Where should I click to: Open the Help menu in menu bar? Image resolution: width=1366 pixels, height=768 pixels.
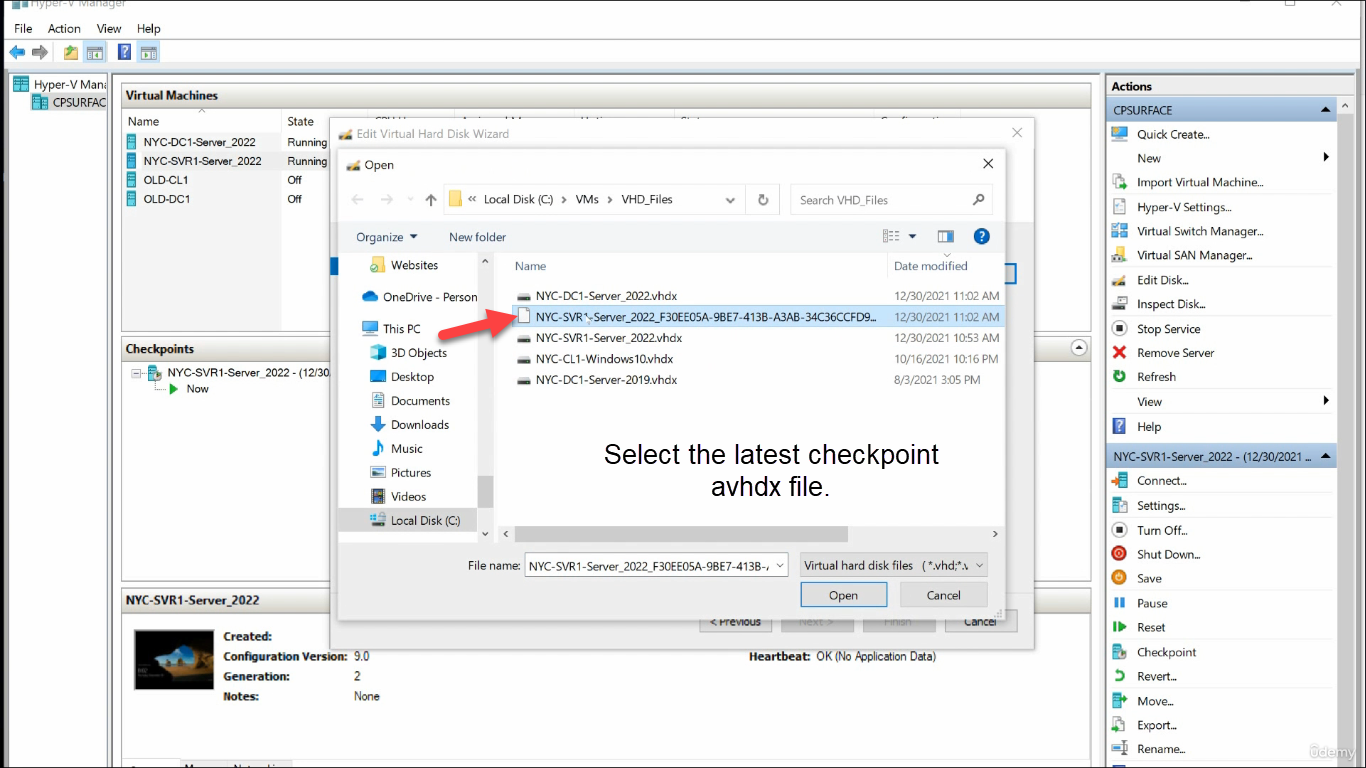148,29
